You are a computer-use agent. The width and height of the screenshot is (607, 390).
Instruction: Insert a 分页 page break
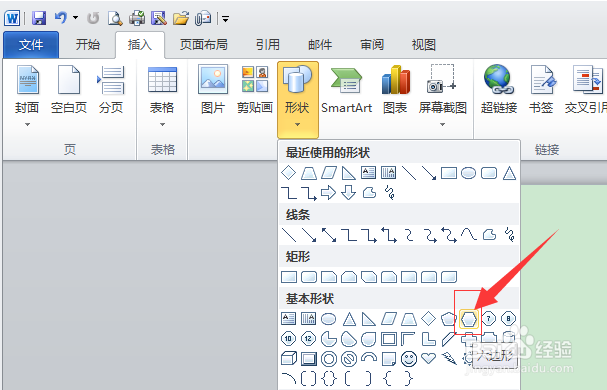tap(111, 90)
